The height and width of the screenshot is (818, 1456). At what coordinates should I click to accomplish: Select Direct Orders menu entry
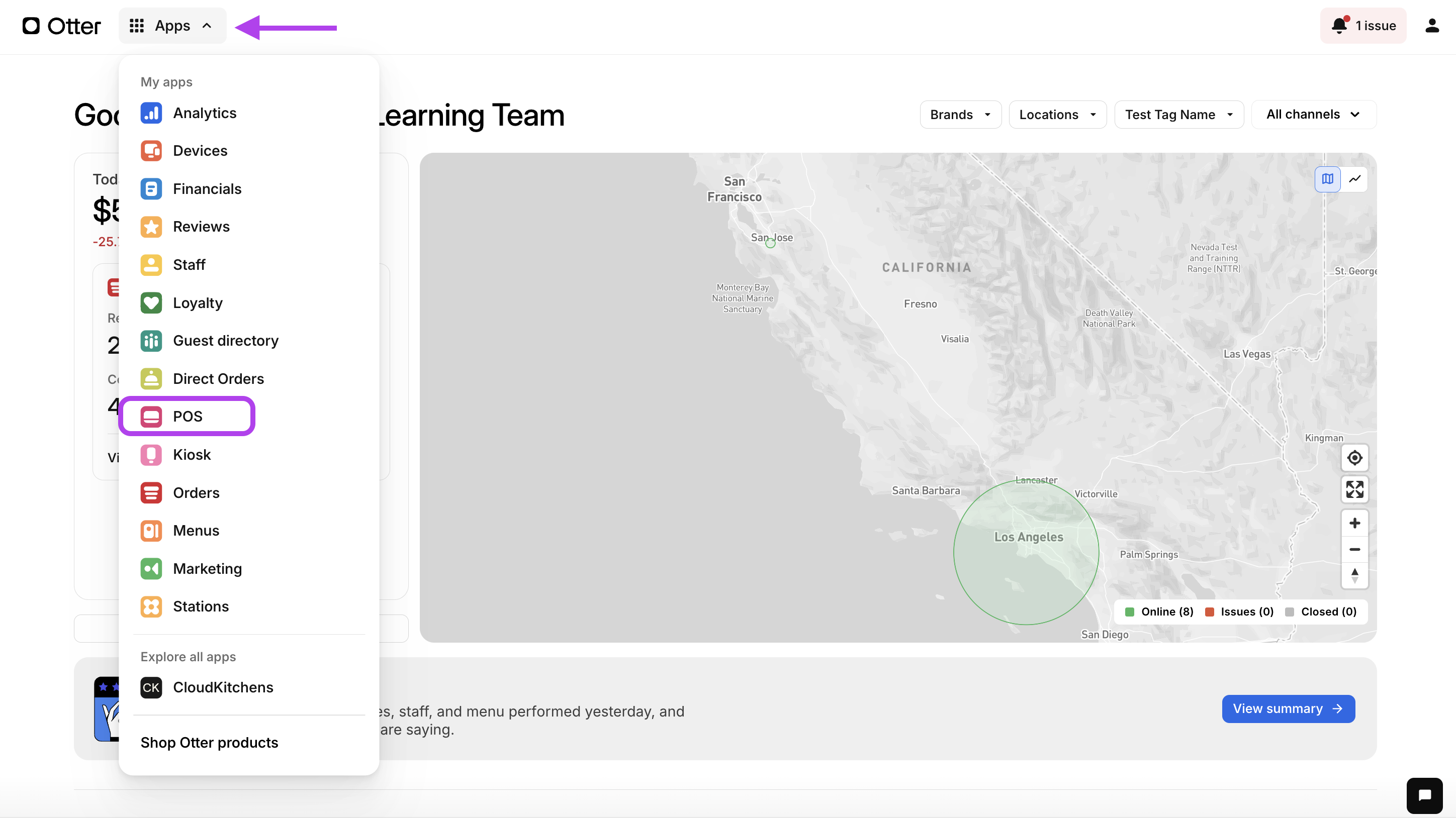click(x=249, y=378)
